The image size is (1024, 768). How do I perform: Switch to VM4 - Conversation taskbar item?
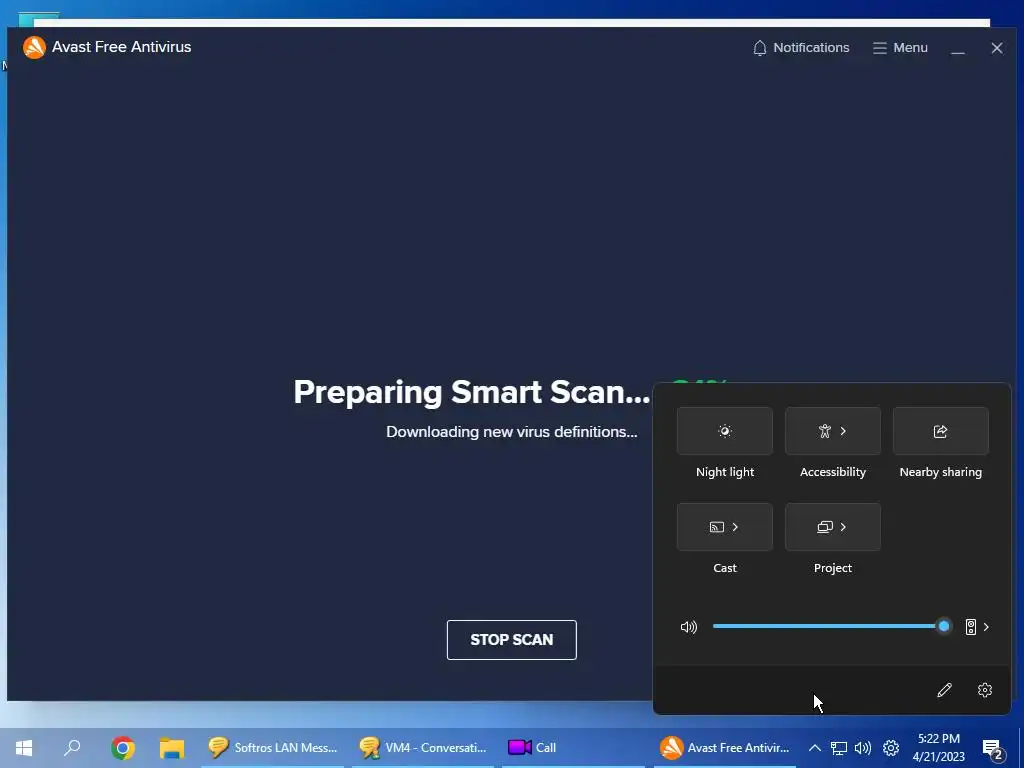coord(423,748)
